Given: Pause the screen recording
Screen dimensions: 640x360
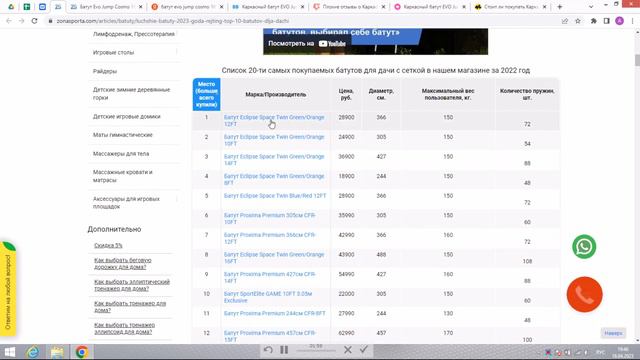Looking at the screenshot, I should 284,350.
